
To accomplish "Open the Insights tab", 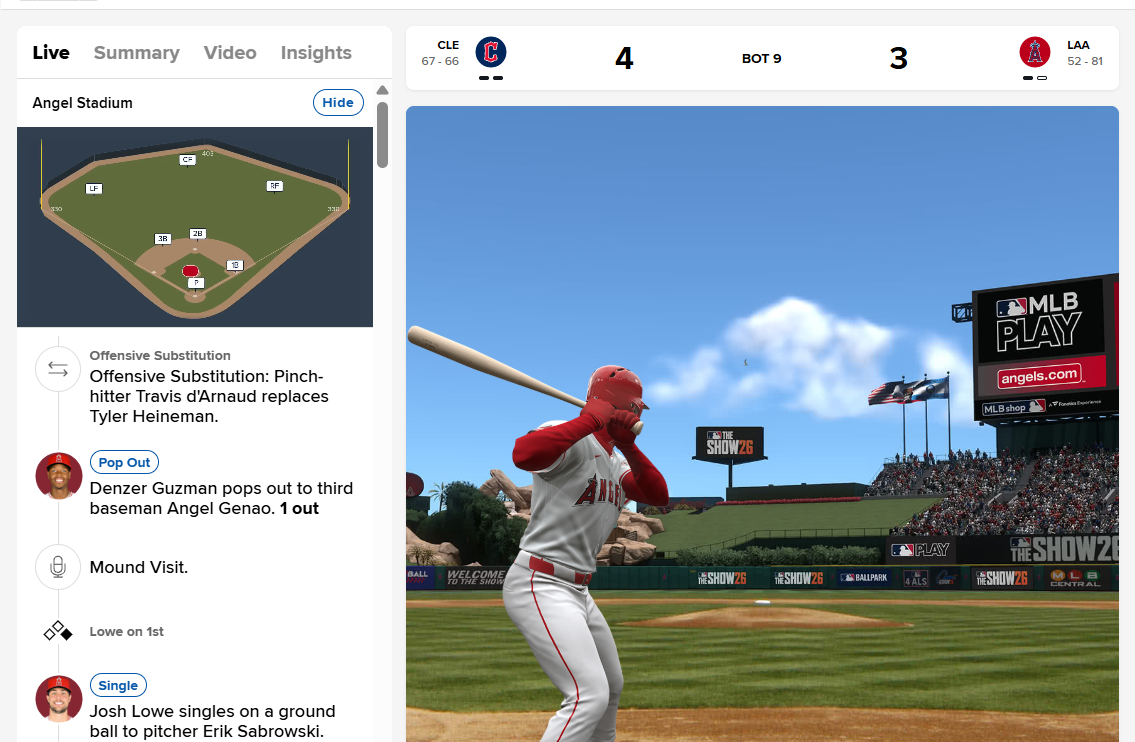I will (x=316, y=53).
